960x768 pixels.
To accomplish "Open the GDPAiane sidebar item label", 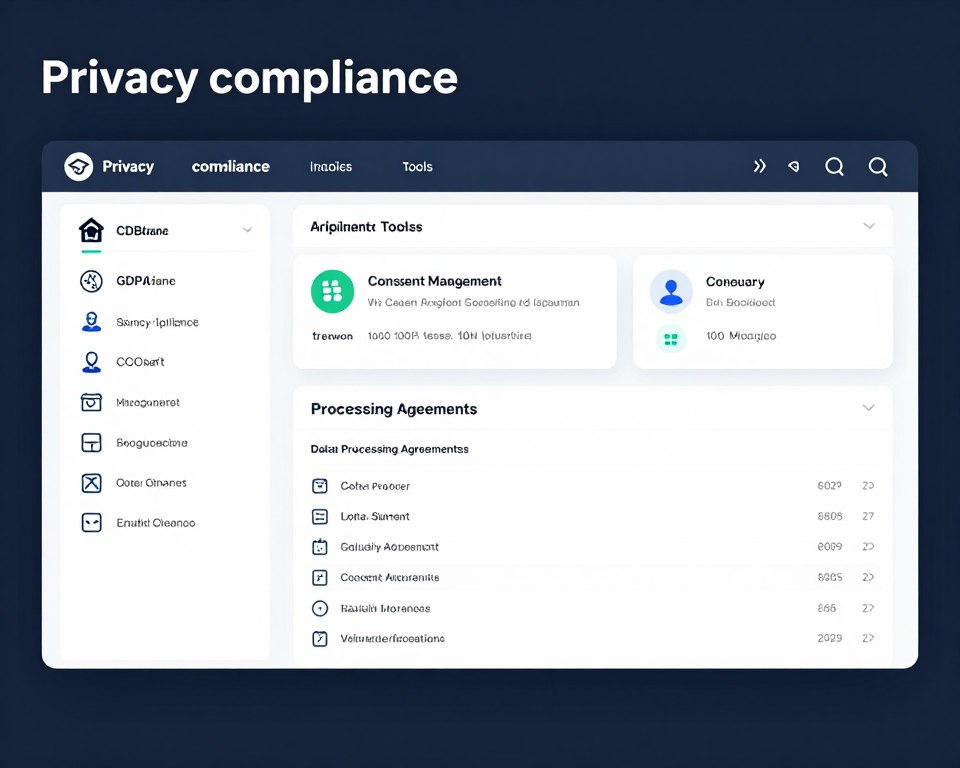I will pyautogui.click(x=146, y=281).
